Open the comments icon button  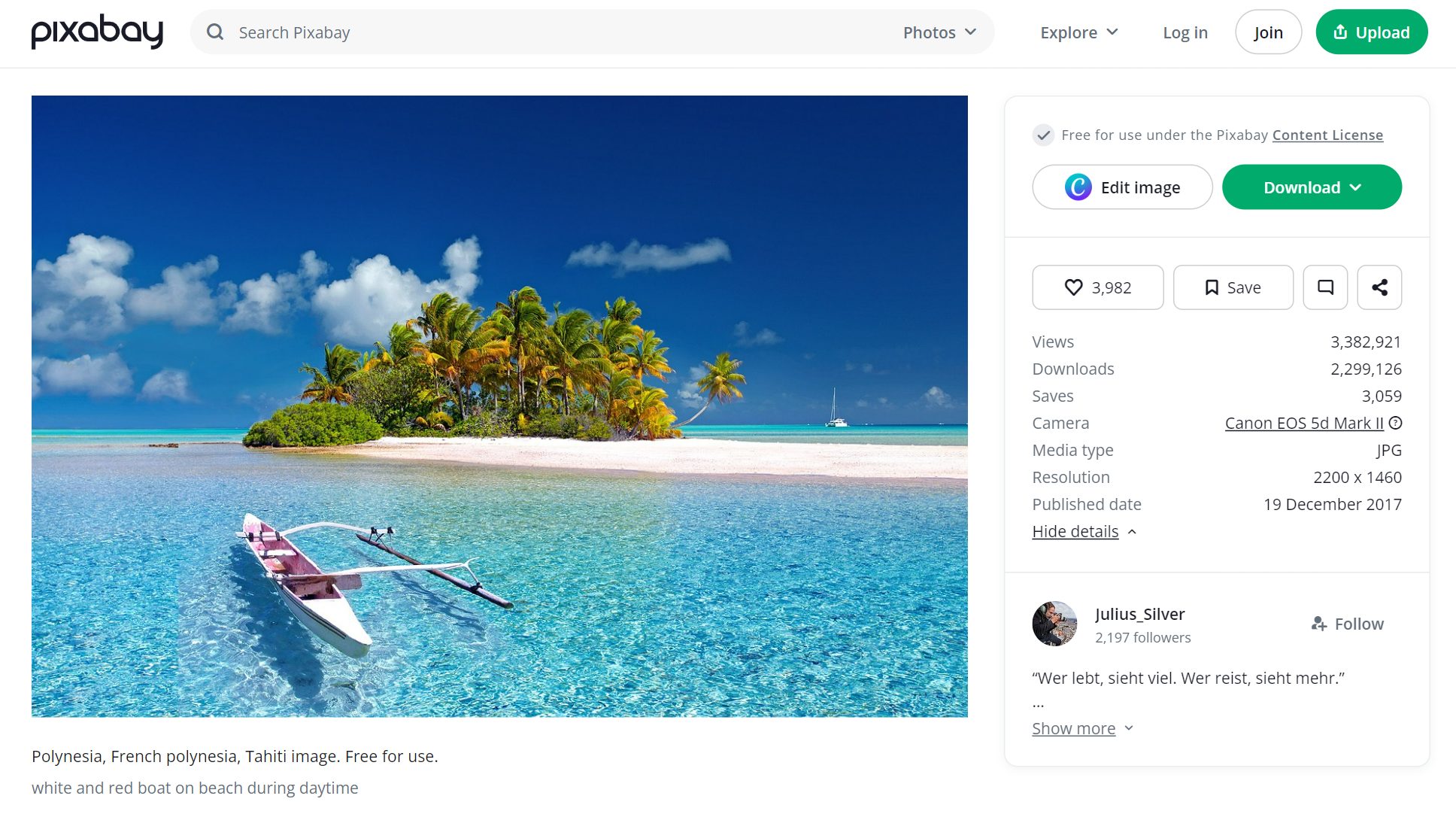1325,287
